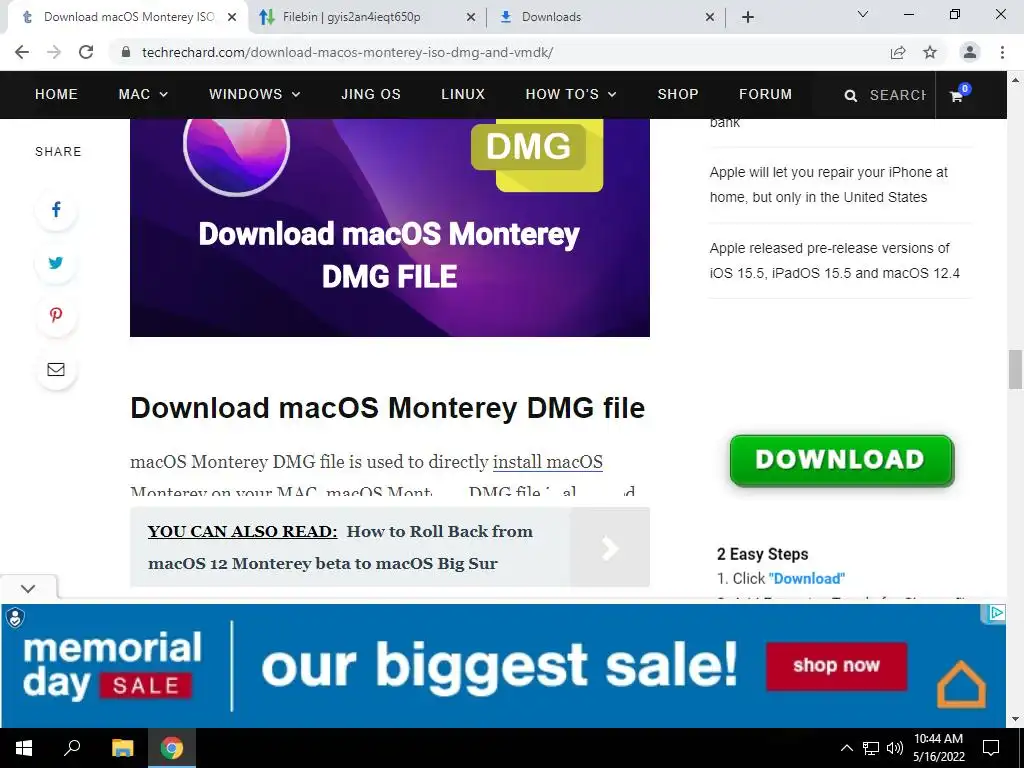Collapse the bottom ad with chevron
This screenshot has width=1024, height=768.
(28, 588)
